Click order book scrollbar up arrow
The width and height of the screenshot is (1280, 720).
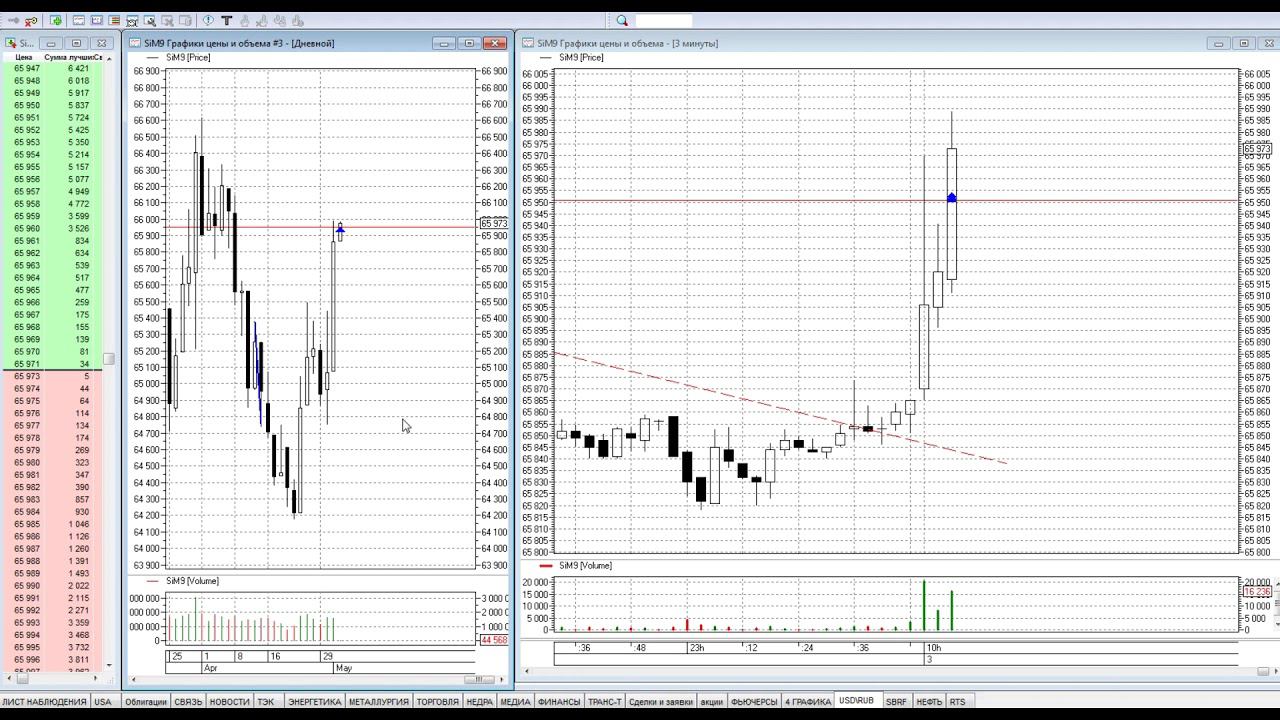[x=109, y=58]
